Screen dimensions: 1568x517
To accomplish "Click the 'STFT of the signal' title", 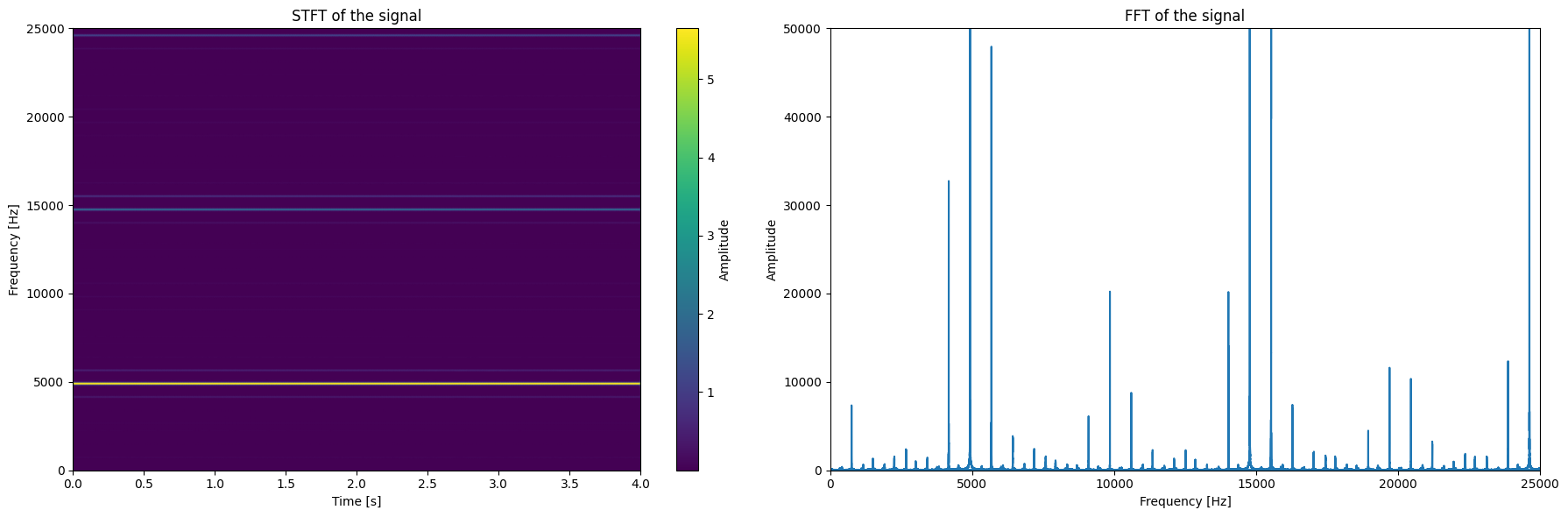I will 357,16.
